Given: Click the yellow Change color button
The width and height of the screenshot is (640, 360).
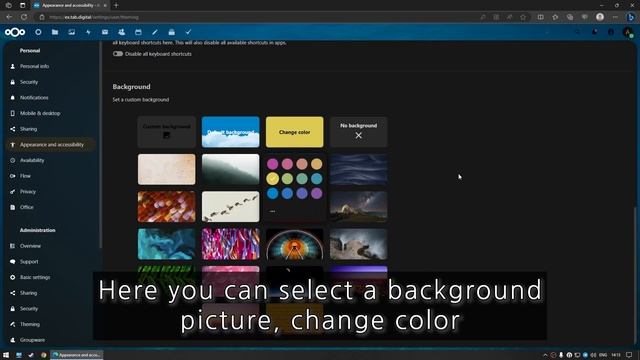Looking at the screenshot, I should pyautogui.click(x=294, y=132).
